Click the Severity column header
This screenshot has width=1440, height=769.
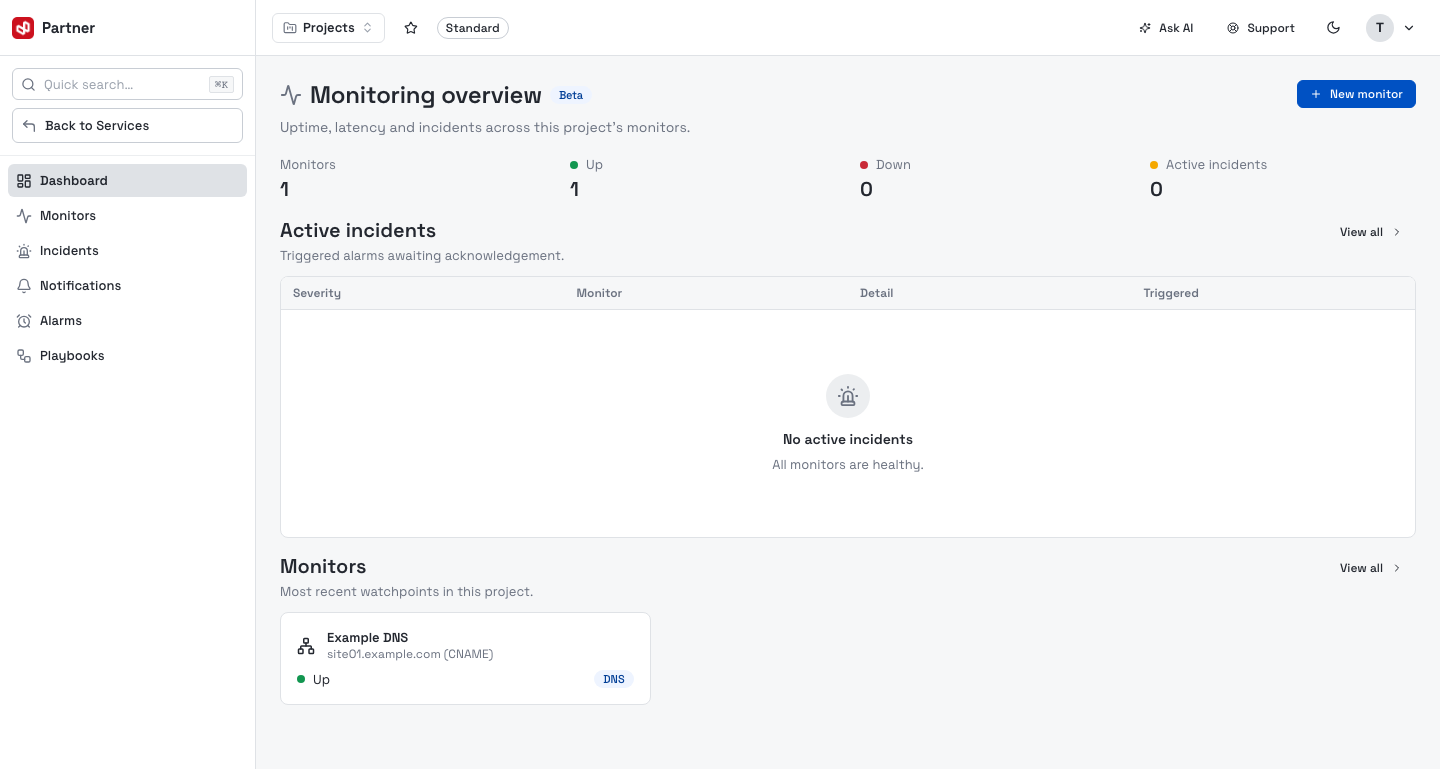(317, 293)
